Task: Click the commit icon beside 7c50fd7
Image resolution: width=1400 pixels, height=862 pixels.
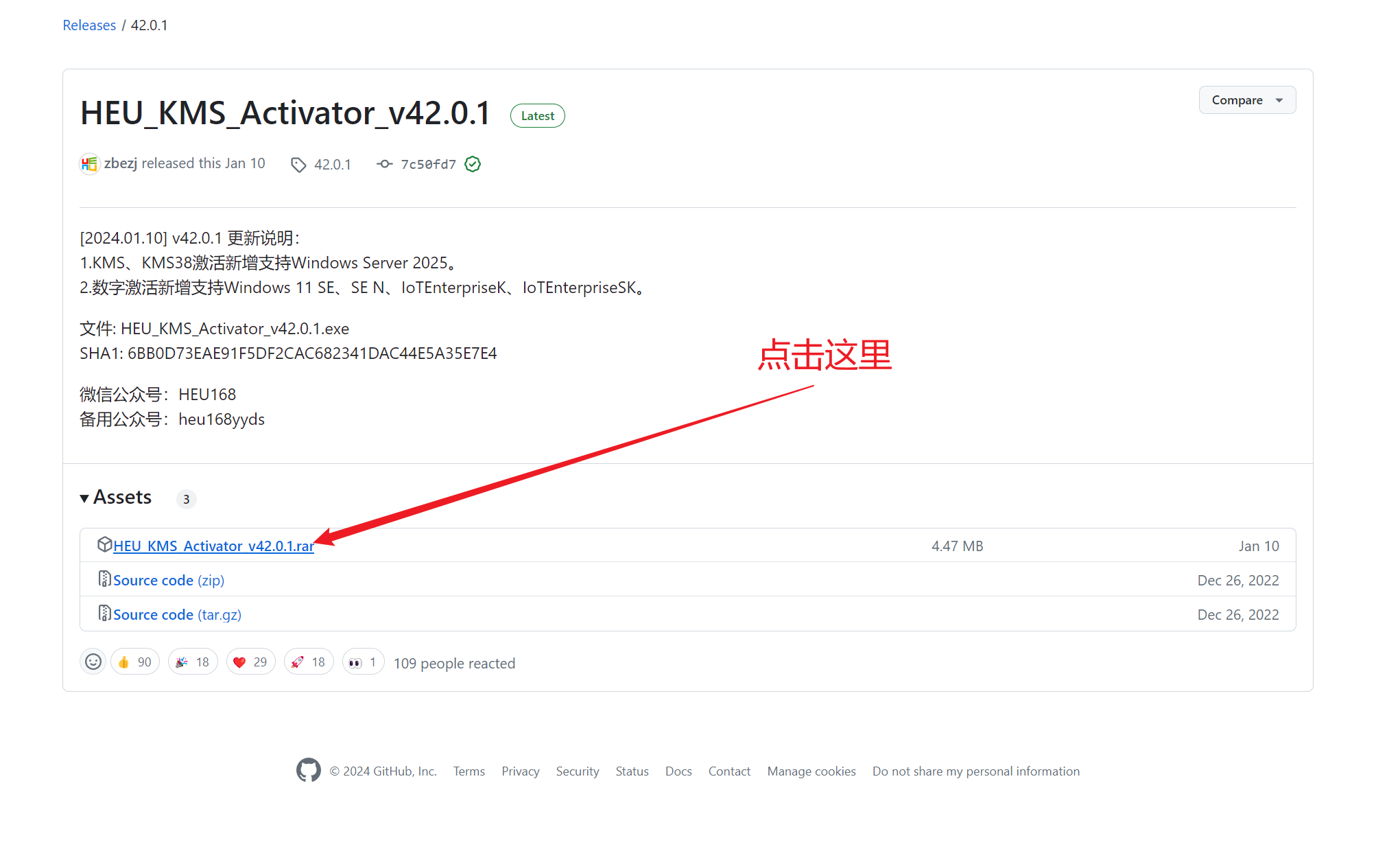Action: tap(385, 164)
